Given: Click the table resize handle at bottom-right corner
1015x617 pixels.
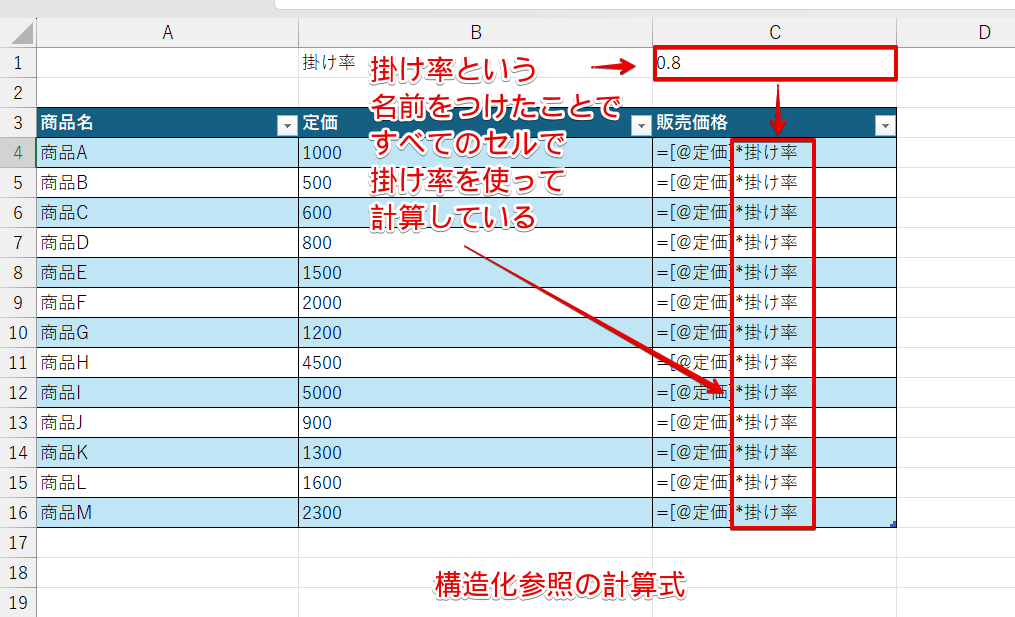Looking at the screenshot, I should coord(893,524).
